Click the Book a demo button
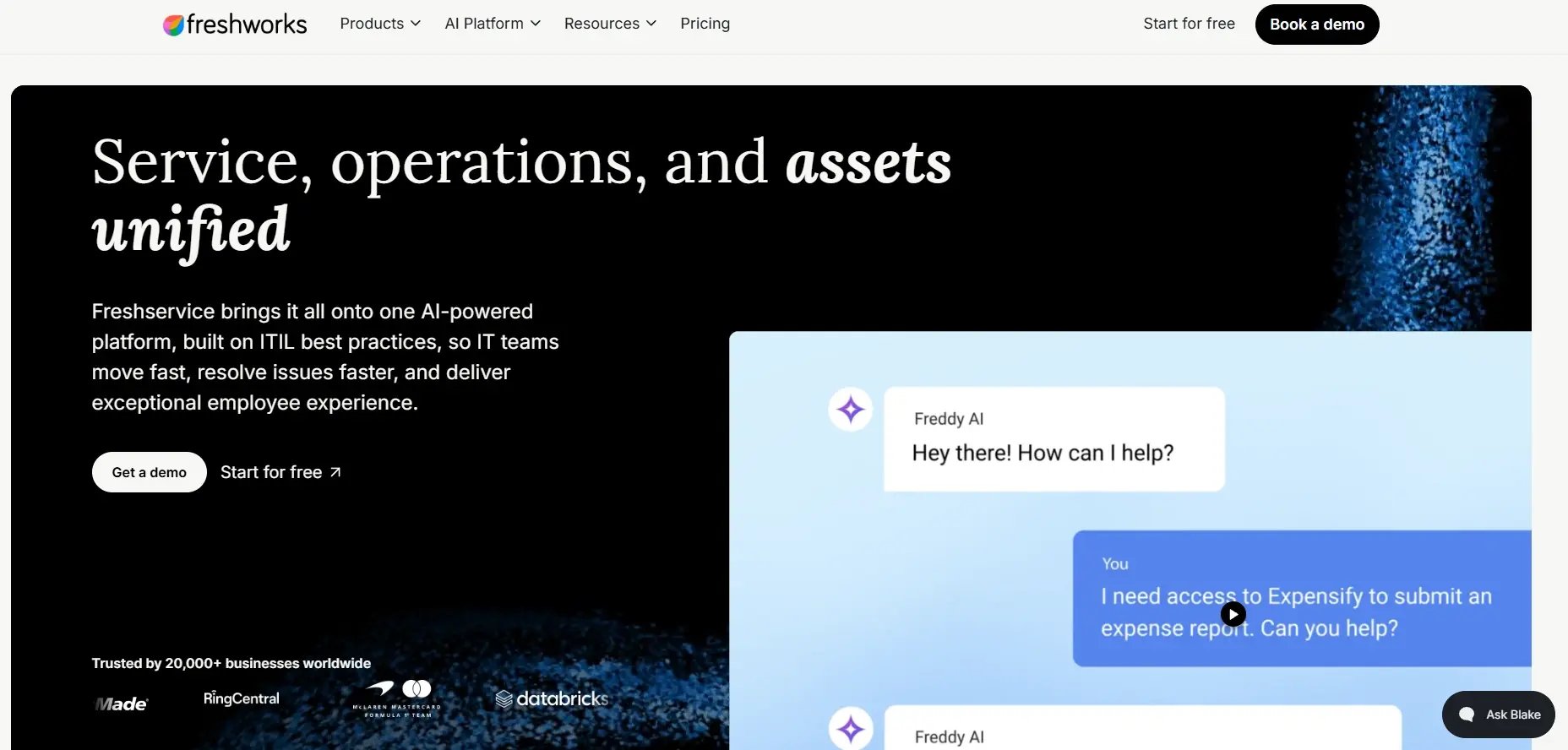Image resolution: width=1568 pixels, height=750 pixels. [1317, 24]
